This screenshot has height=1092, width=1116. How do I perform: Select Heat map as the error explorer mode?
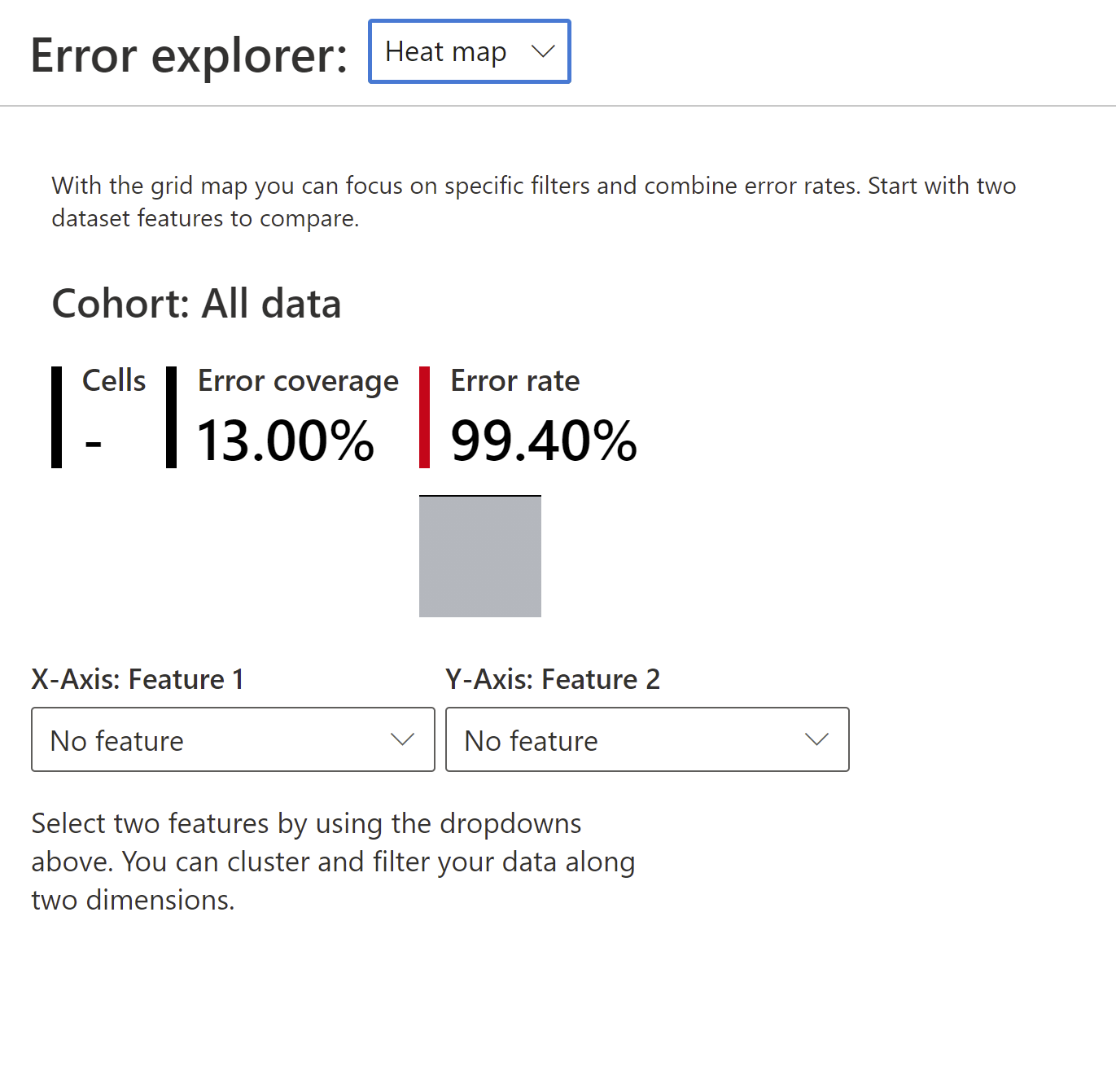click(445, 51)
